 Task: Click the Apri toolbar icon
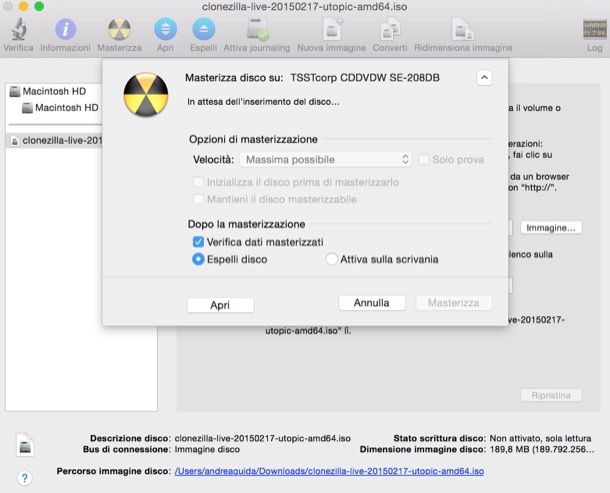pyautogui.click(x=164, y=30)
